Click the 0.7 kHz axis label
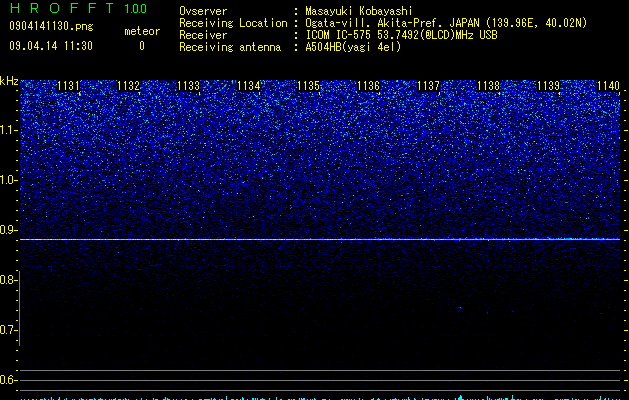The height and width of the screenshot is (400, 629). click(9, 330)
